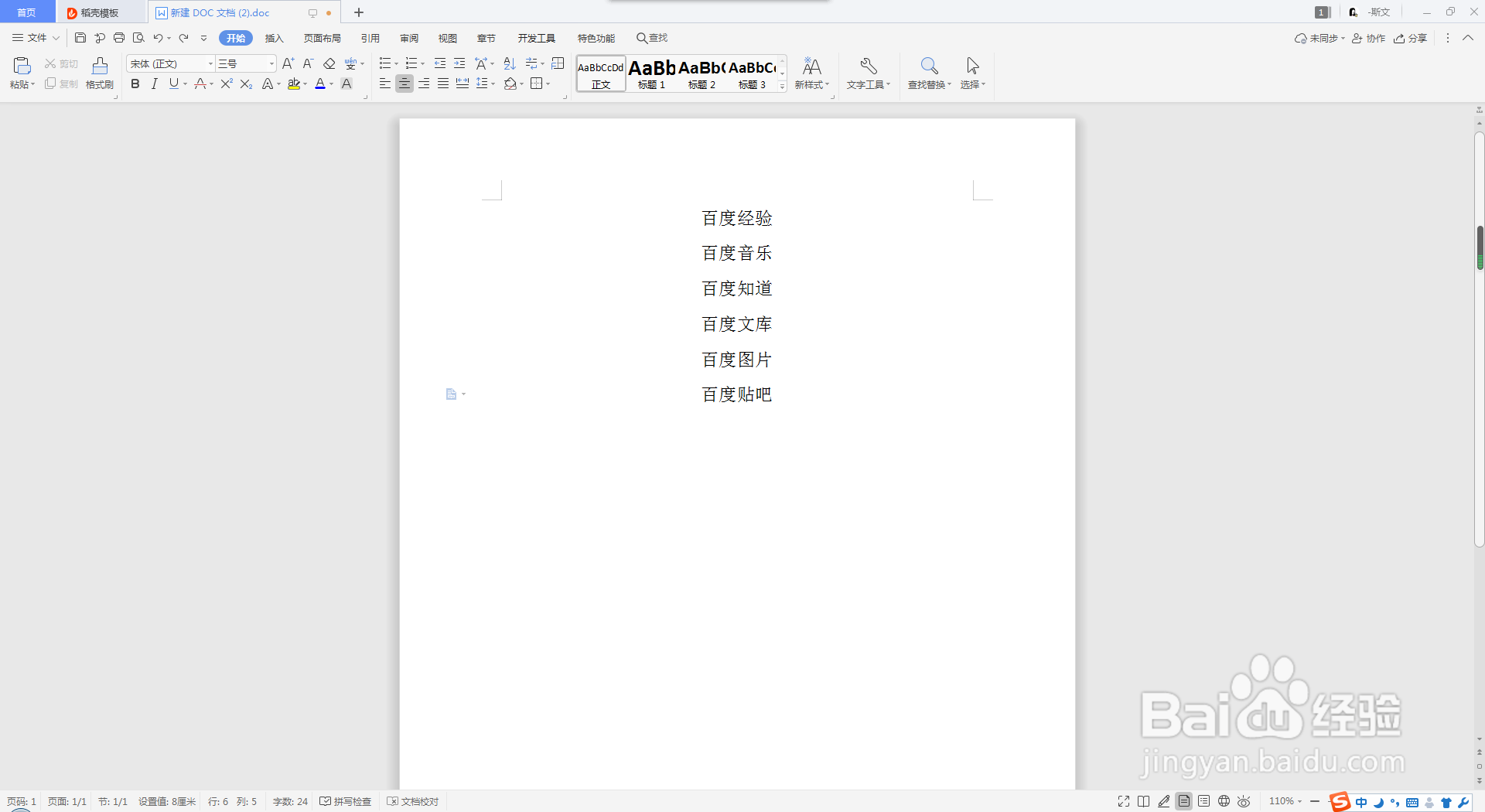This screenshot has width=1485, height=812.
Task: Increase paragraph indent
Action: click(x=459, y=63)
